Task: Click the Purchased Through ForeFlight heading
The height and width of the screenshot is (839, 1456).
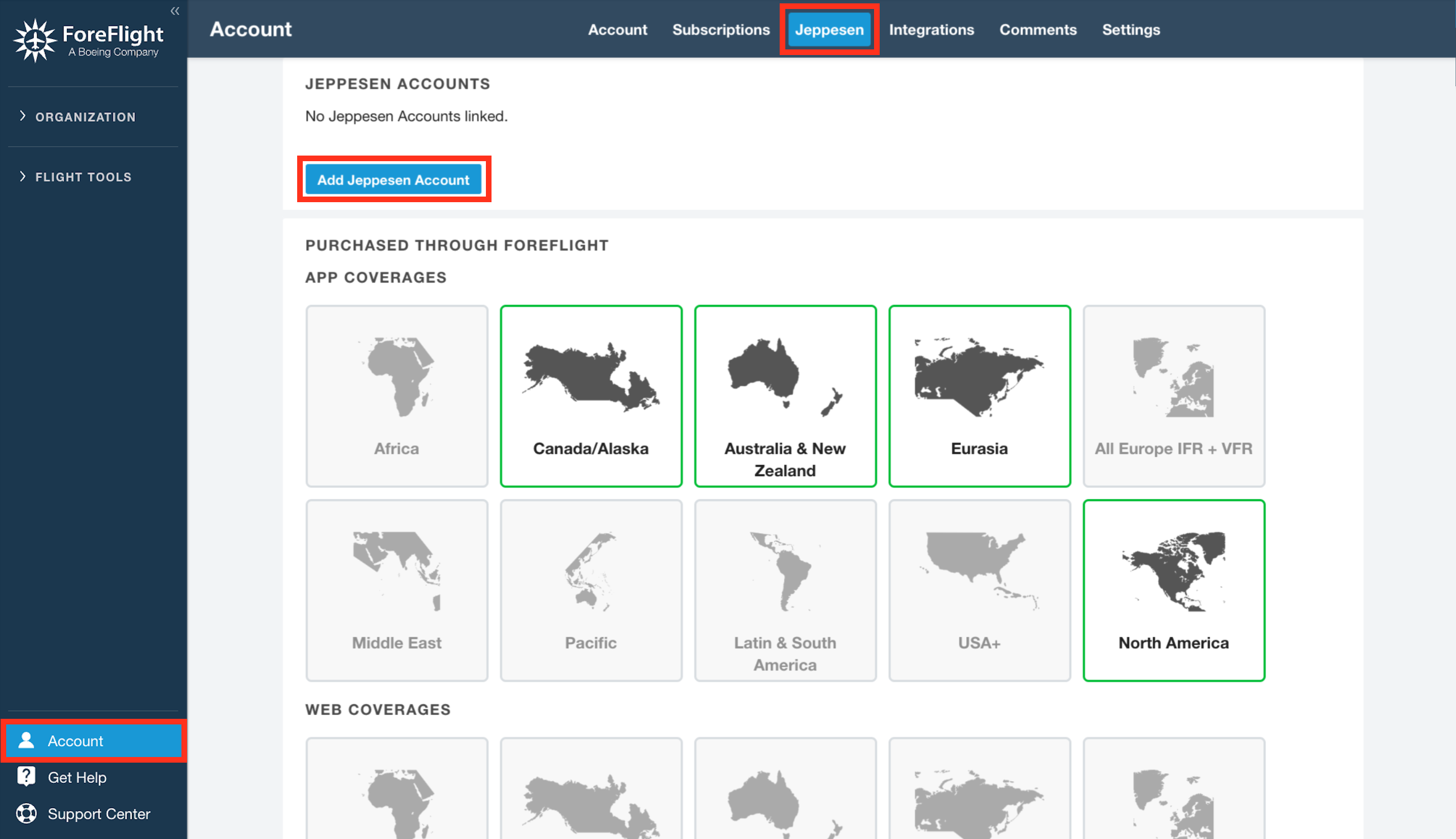Action: 457,245
